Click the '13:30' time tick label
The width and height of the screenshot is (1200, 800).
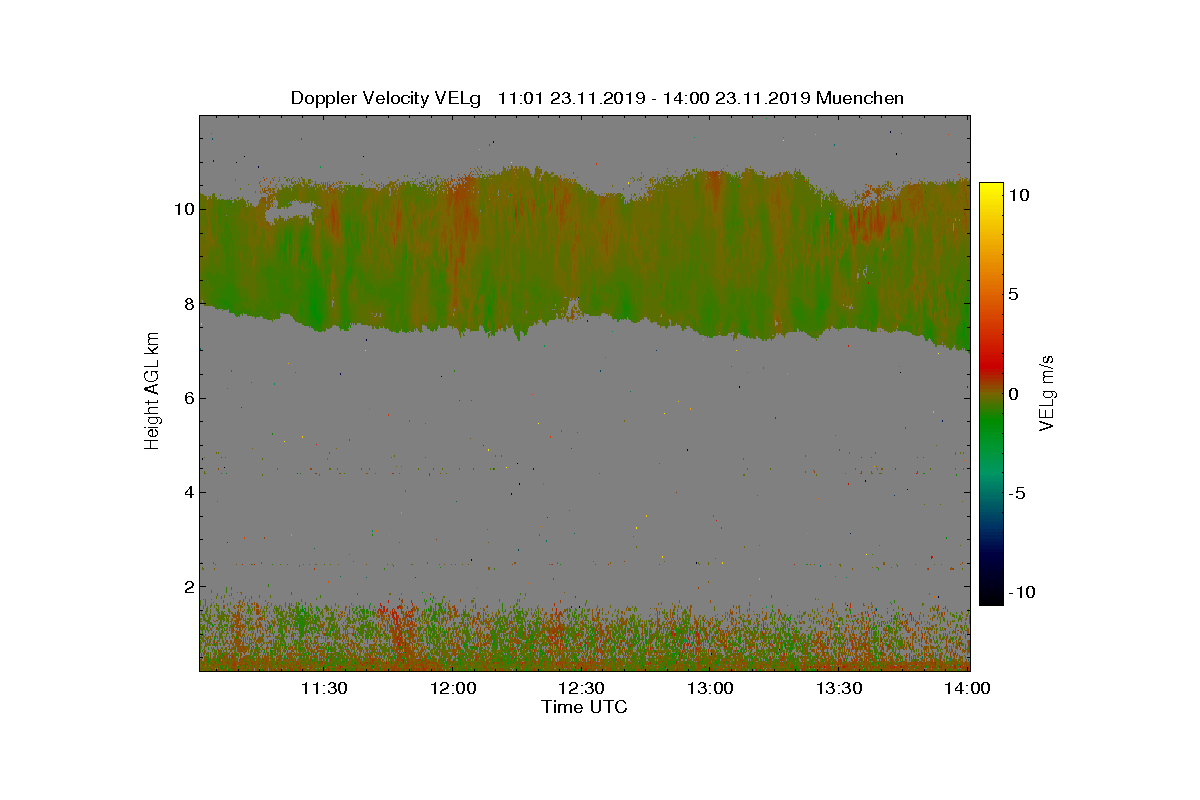tap(839, 688)
